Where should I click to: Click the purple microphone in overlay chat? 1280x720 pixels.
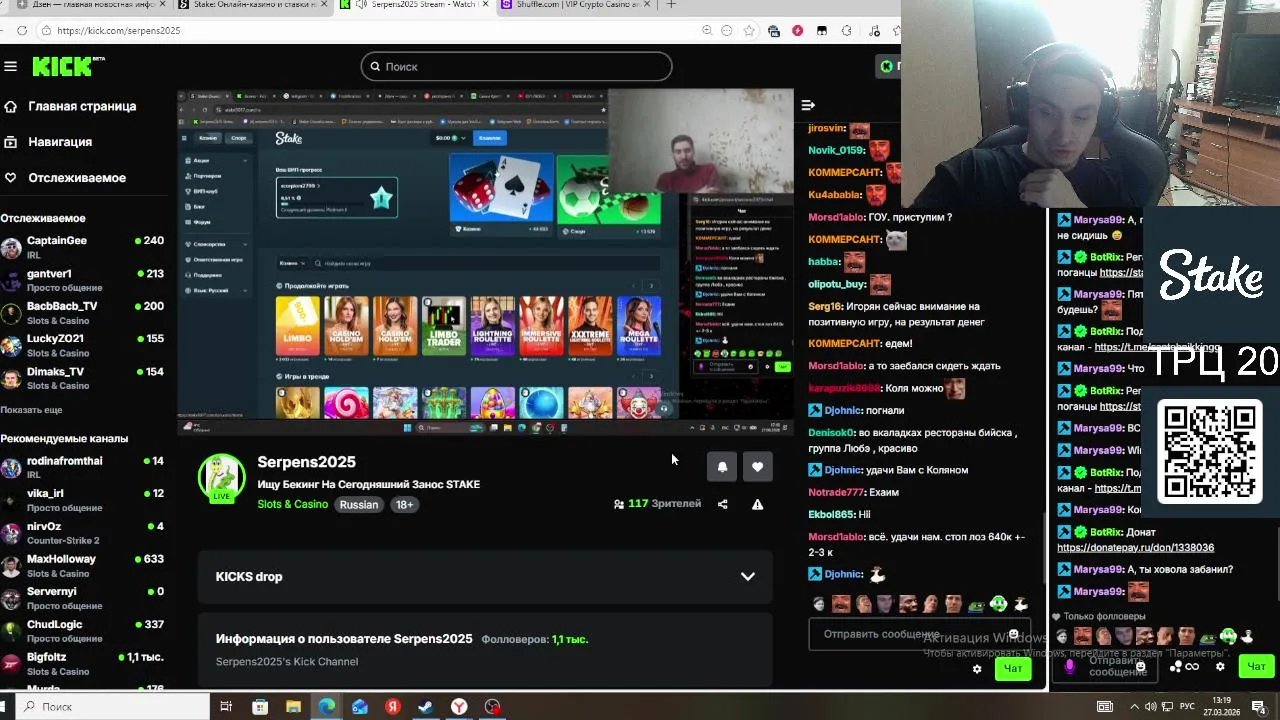[x=1069, y=666]
